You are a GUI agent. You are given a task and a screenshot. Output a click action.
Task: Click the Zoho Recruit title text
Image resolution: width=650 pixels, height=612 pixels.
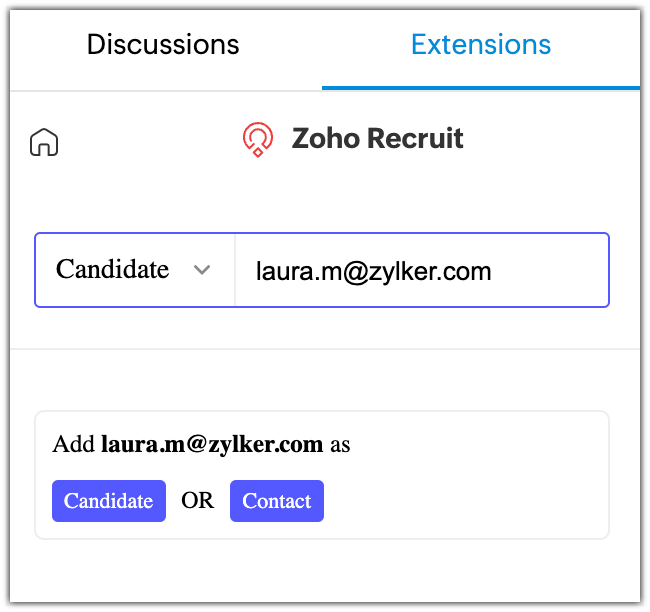pyautogui.click(x=377, y=138)
